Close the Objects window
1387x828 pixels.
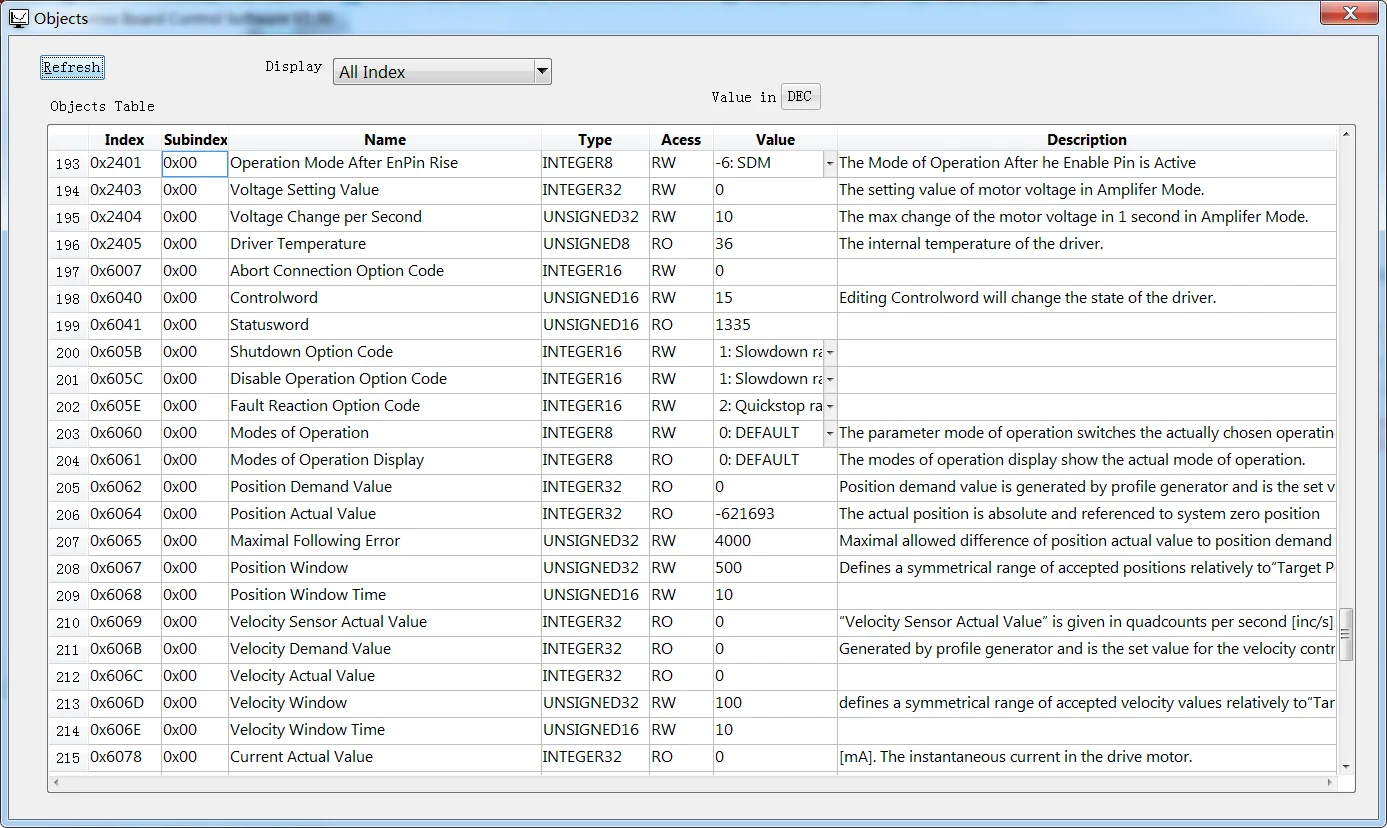click(1351, 13)
